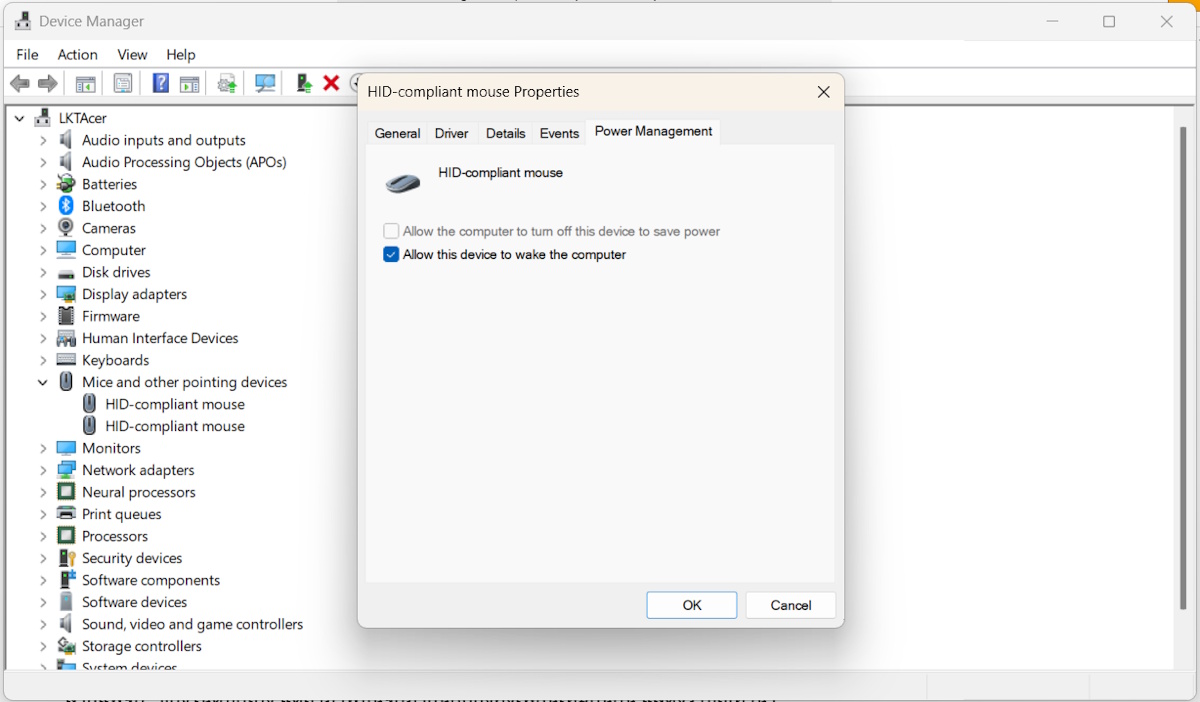Click Update device driver toolbar icon
The height and width of the screenshot is (702, 1200).
point(227,84)
